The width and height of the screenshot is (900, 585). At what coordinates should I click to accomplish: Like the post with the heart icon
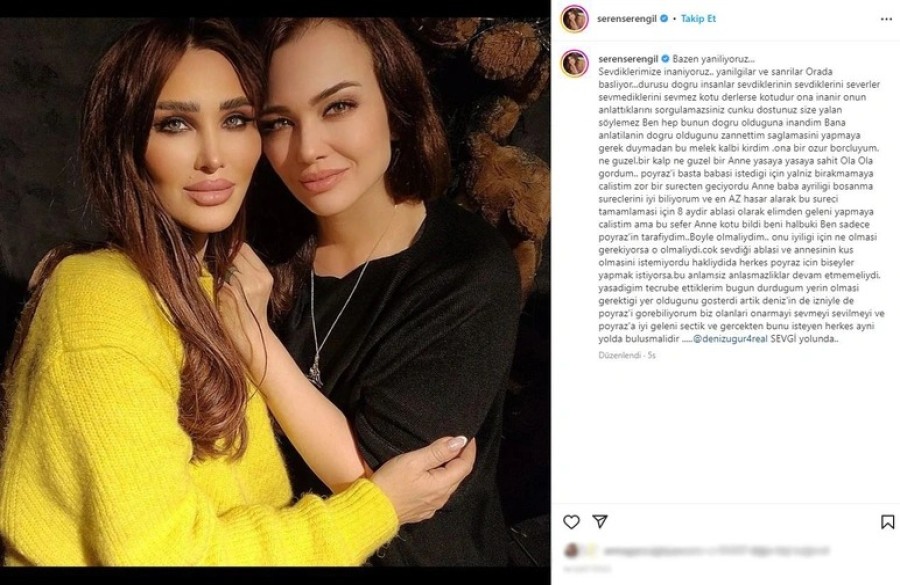click(571, 521)
